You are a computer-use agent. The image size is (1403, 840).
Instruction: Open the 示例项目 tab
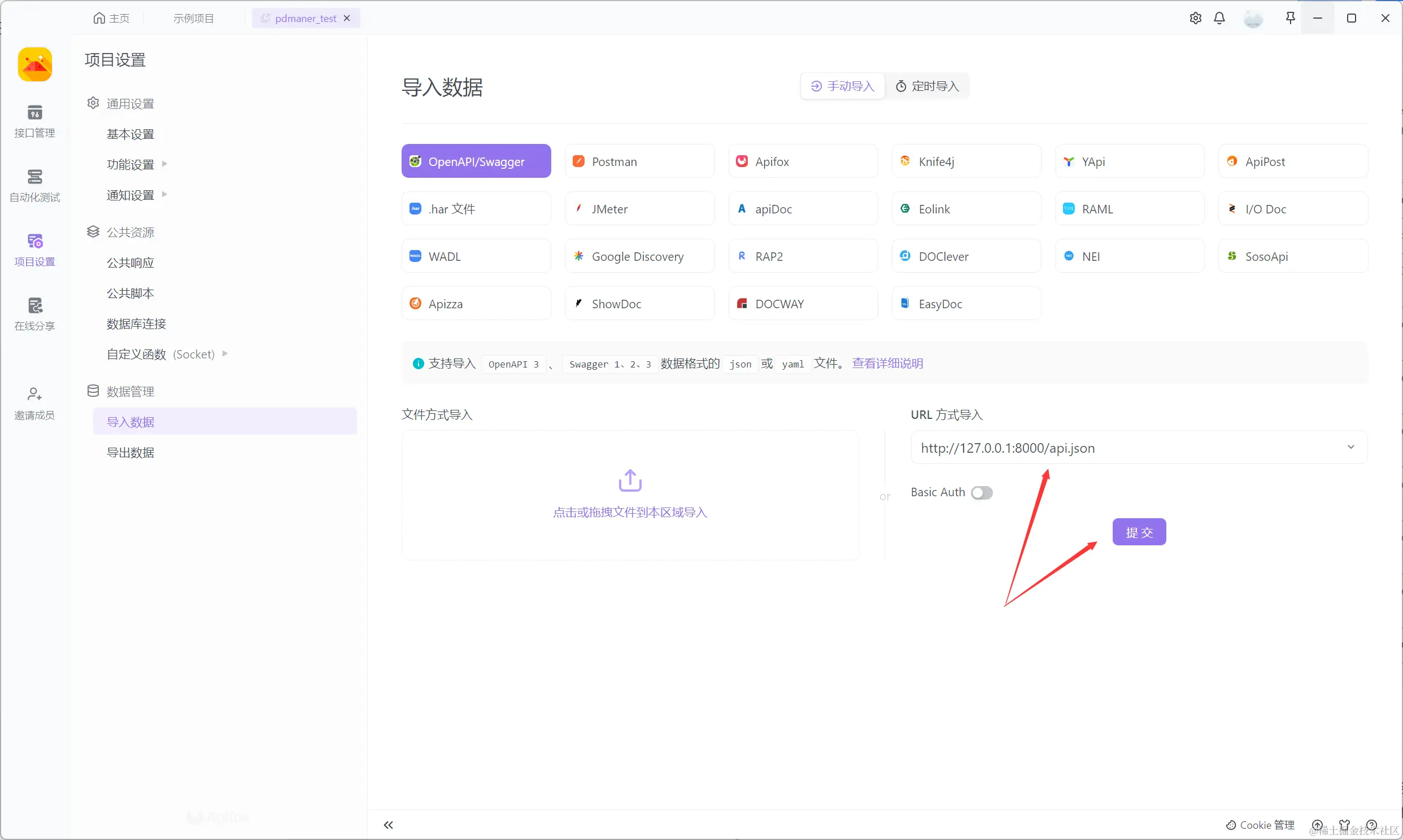[x=193, y=18]
